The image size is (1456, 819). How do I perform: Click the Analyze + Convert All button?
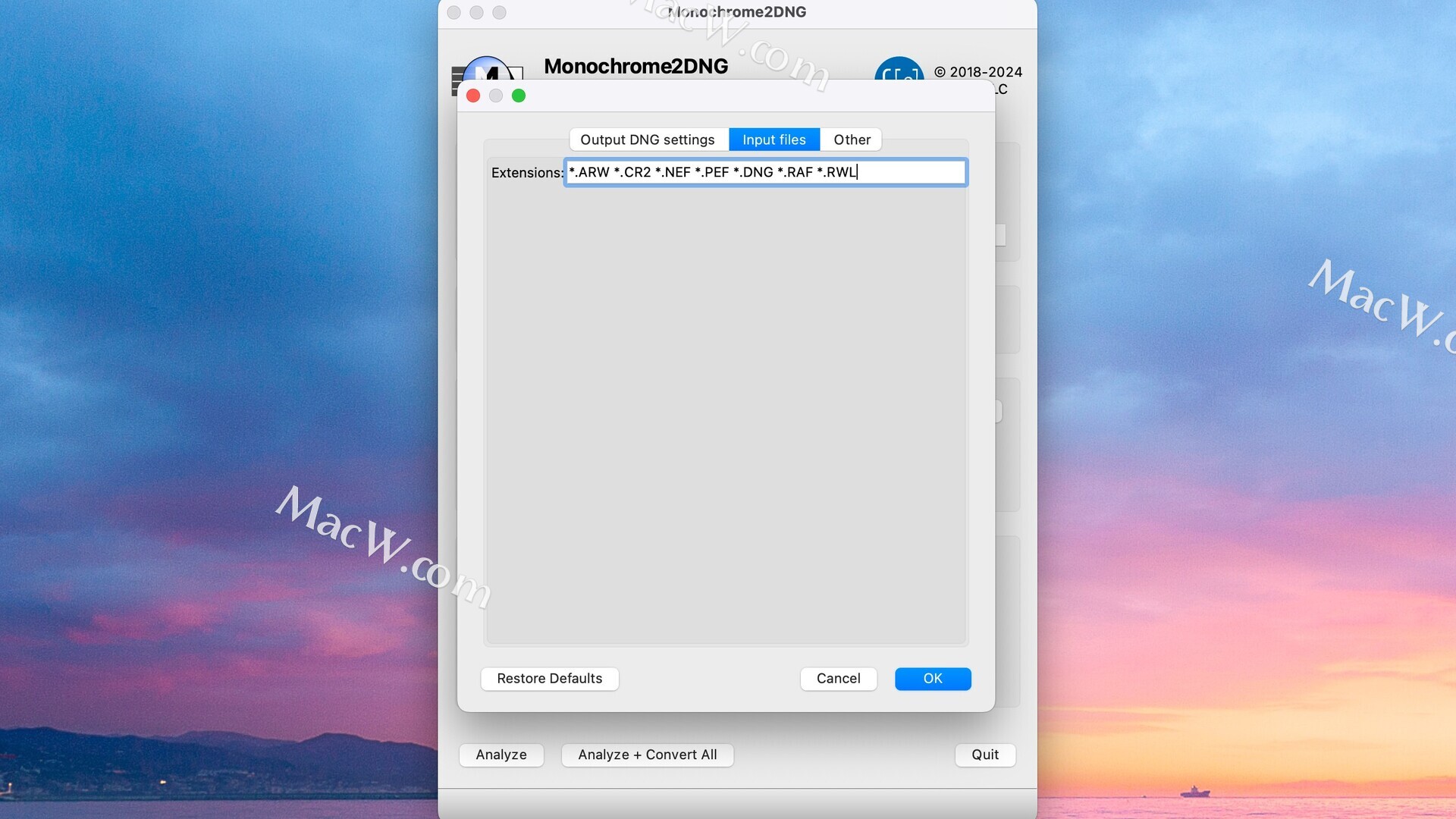coord(648,755)
